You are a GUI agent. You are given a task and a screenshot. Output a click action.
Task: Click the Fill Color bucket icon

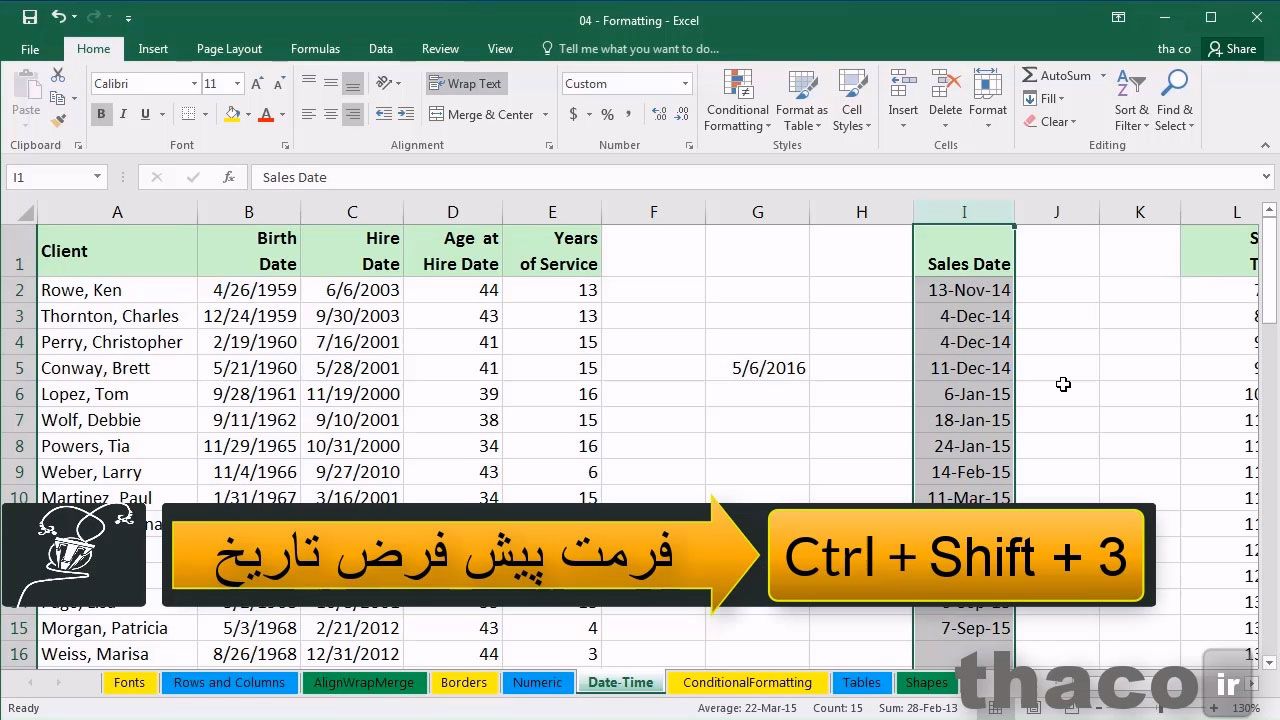click(x=232, y=115)
